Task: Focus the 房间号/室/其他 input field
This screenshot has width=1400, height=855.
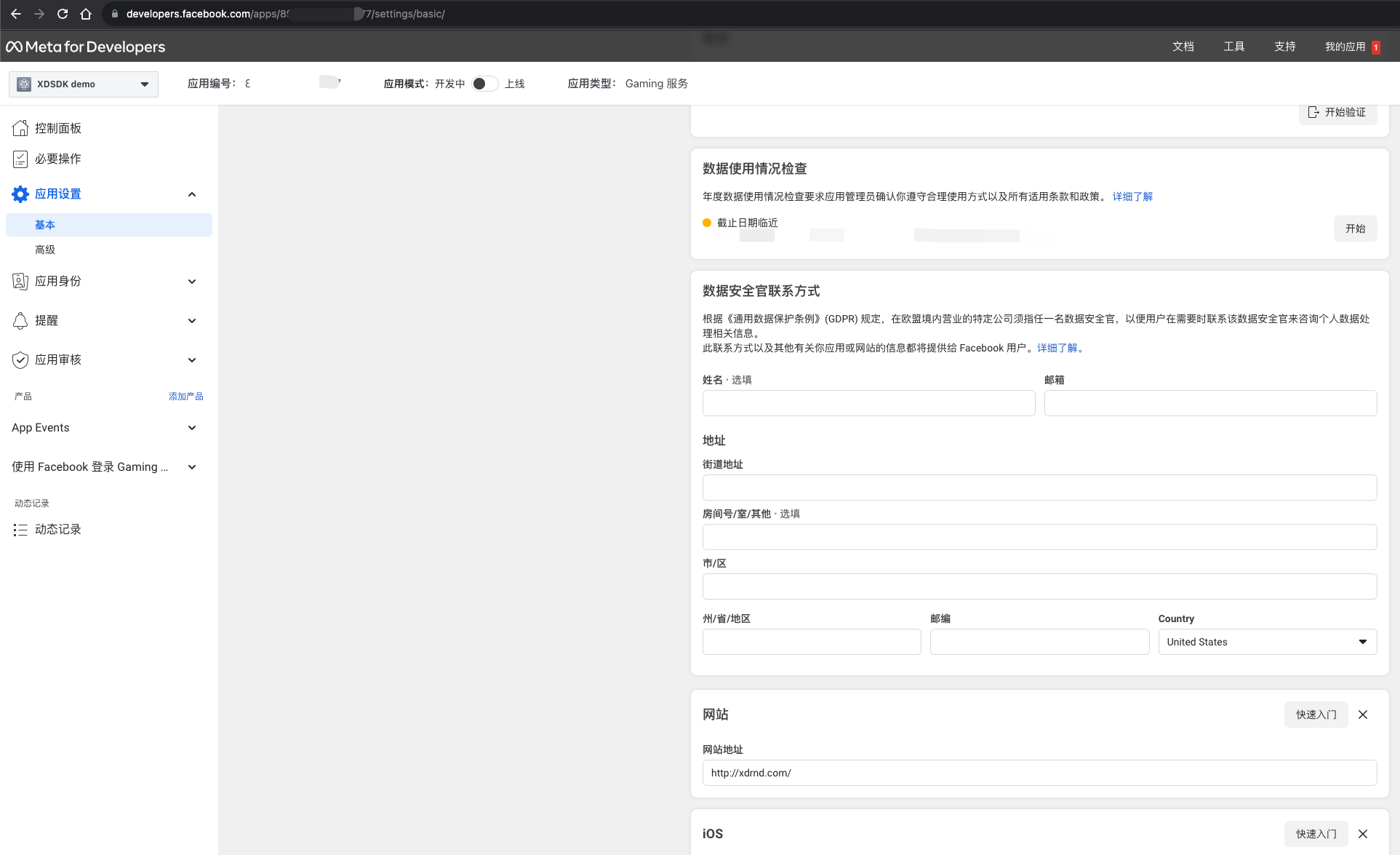Action: pos(1039,537)
